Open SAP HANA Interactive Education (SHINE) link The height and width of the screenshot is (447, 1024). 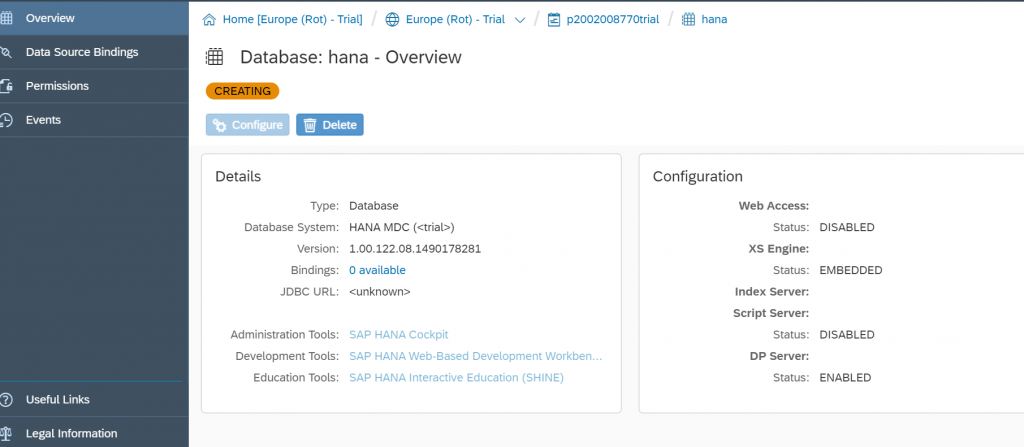click(x=456, y=378)
